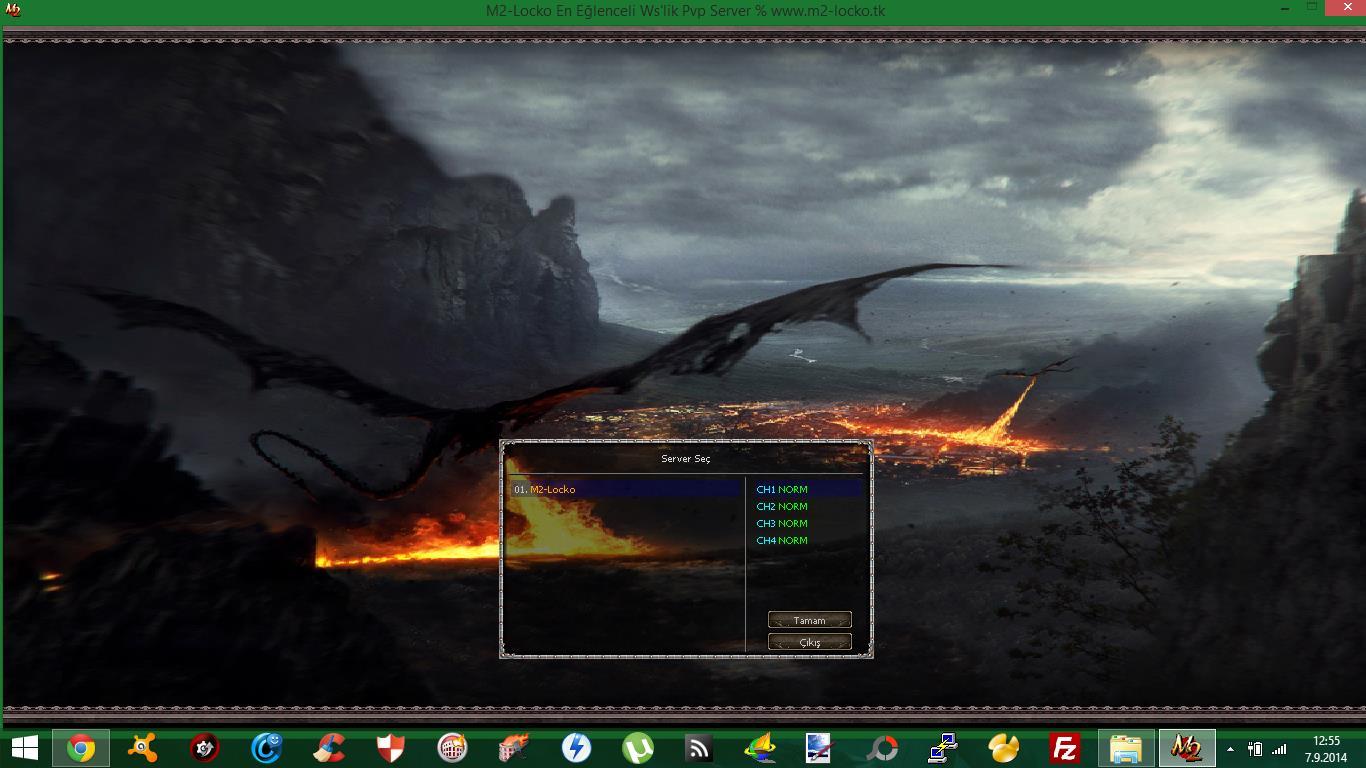Screen dimensions: 1366x768
Task: Open the sailboat globe taskbar icon
Action: tap(760, 748)
